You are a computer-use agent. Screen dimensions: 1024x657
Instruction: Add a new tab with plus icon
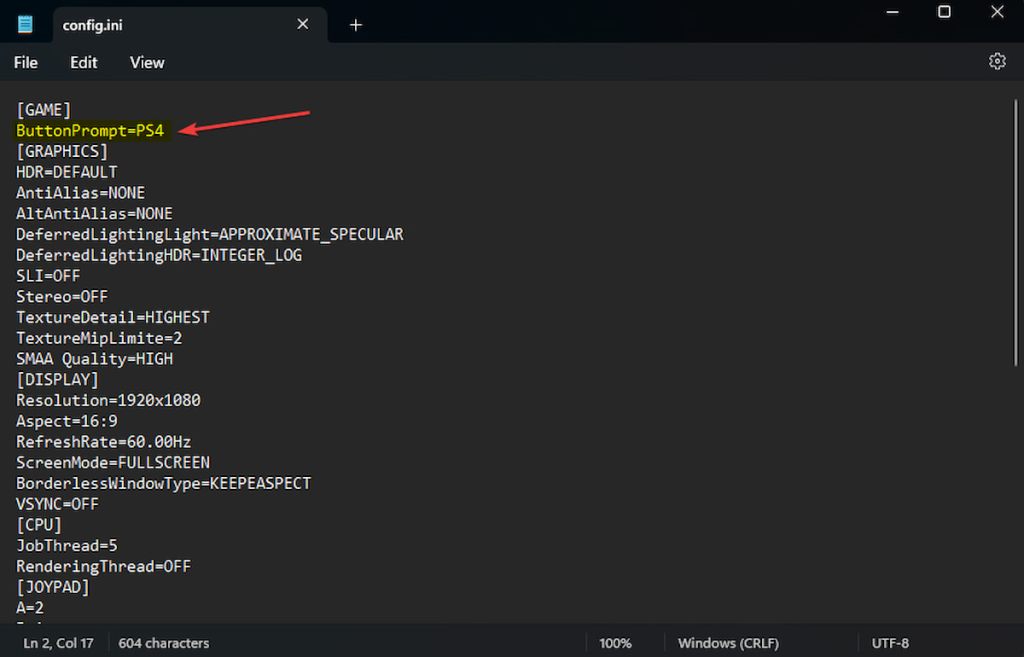pyautogui.click(x=355, y=25)
